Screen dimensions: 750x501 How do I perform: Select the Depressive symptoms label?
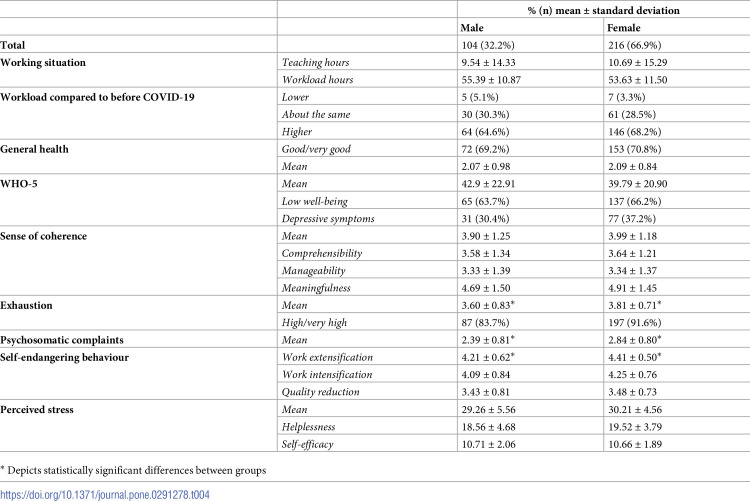[328, 219]
